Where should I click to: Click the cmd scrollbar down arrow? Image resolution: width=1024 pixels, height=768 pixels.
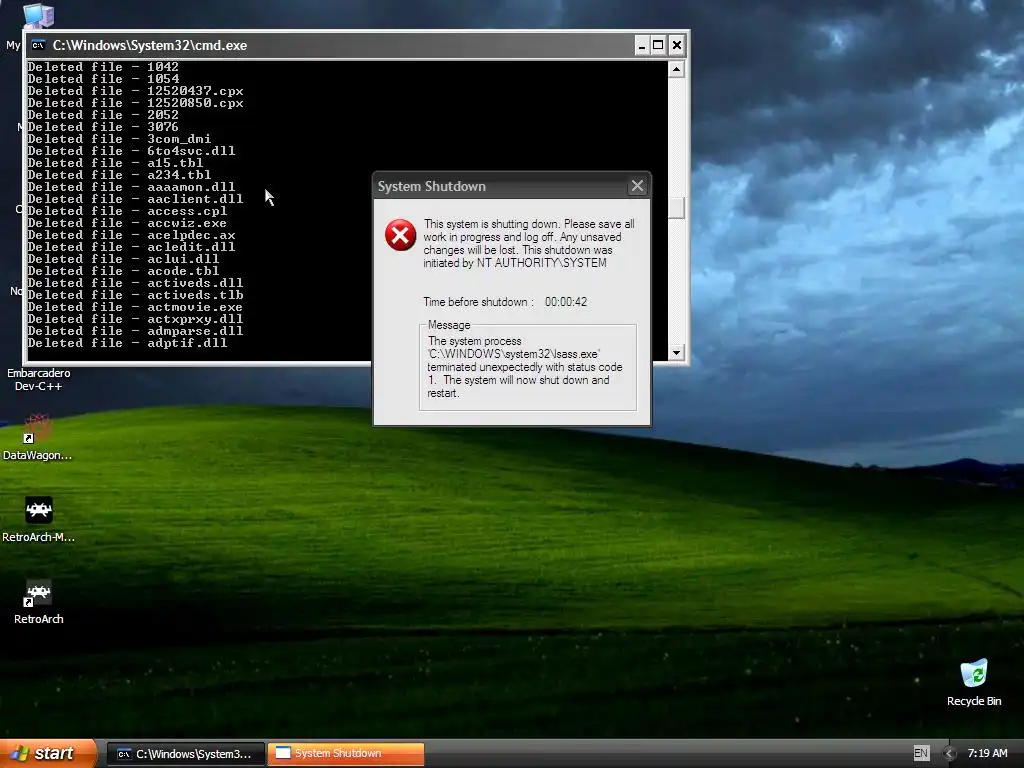pos(677,353)
